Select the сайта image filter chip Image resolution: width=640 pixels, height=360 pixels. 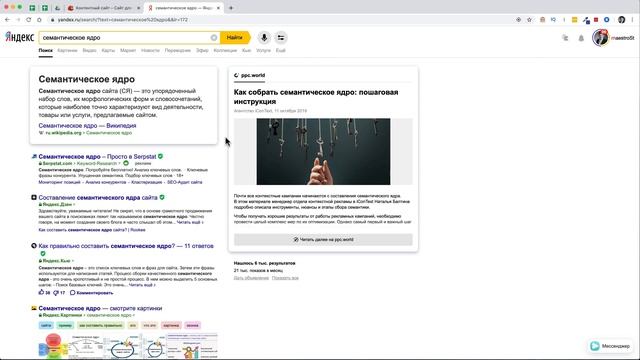point(46,325)
